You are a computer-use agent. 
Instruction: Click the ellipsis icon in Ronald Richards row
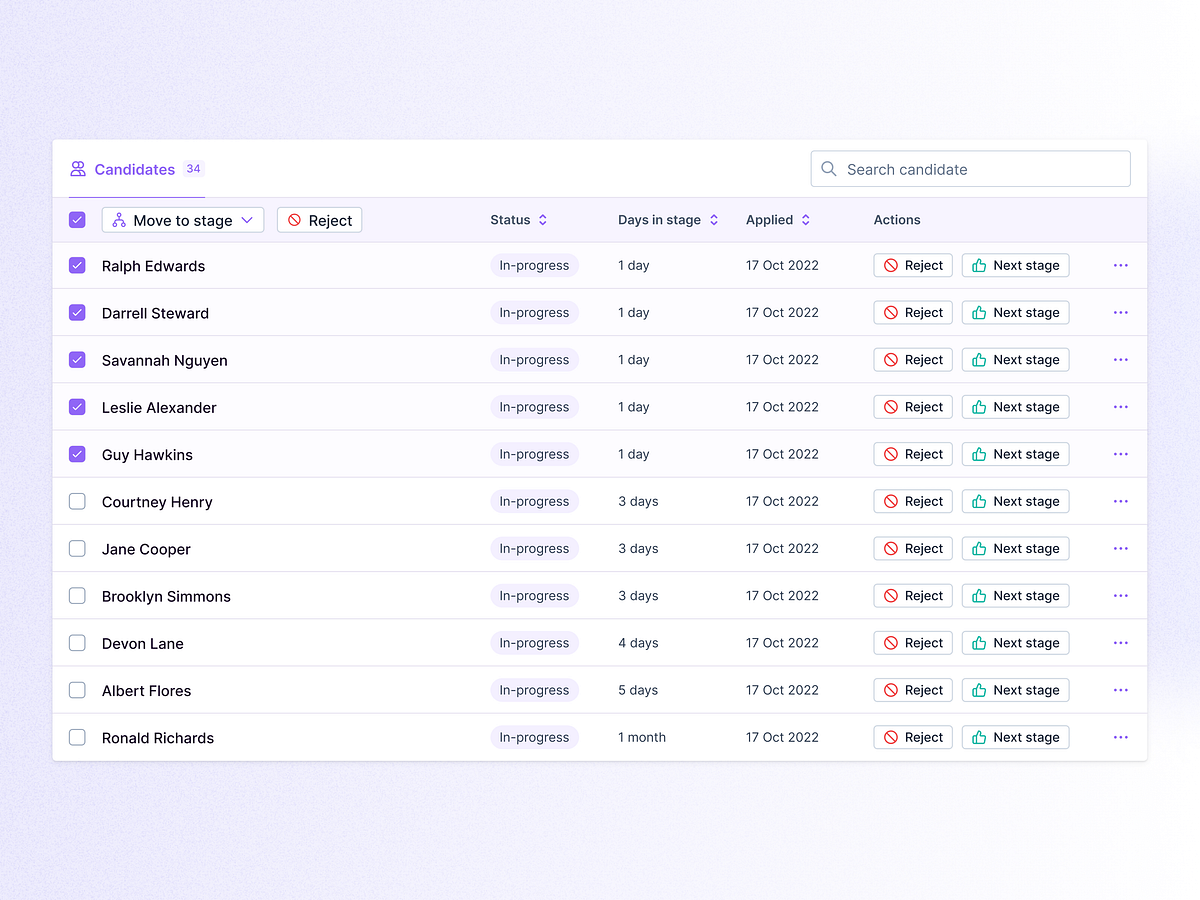[1120, 738]
